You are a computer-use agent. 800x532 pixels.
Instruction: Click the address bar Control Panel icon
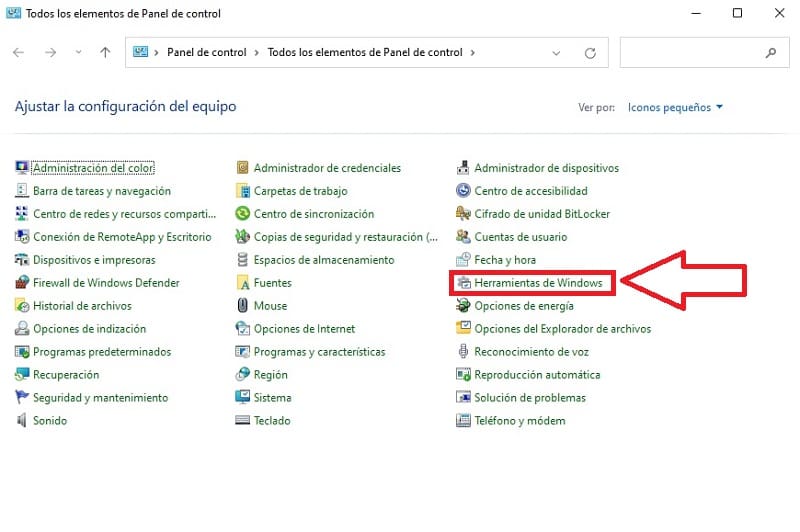coord(140,52)
